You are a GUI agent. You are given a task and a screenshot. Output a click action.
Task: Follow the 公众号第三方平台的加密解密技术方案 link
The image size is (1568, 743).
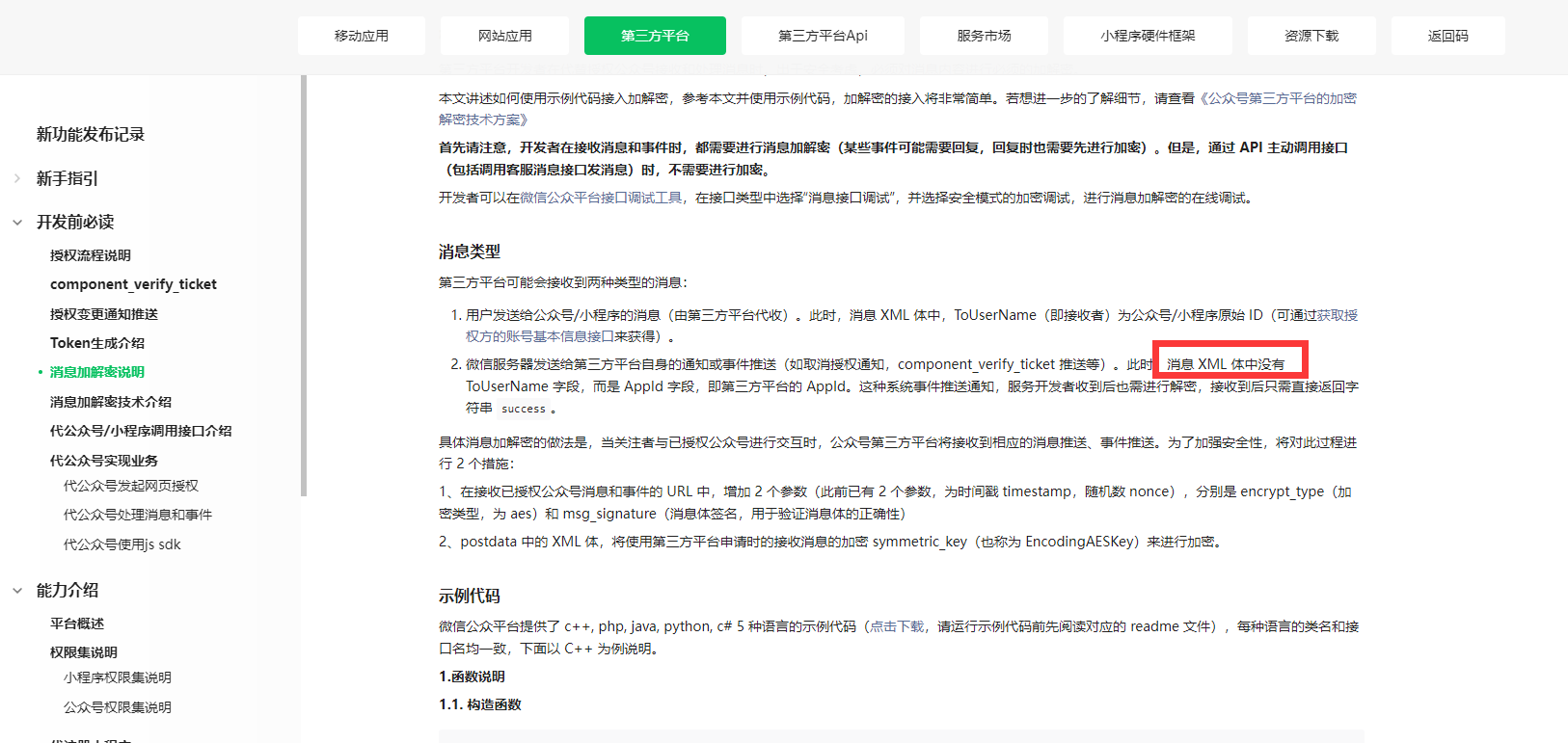tap(1277, 98)
